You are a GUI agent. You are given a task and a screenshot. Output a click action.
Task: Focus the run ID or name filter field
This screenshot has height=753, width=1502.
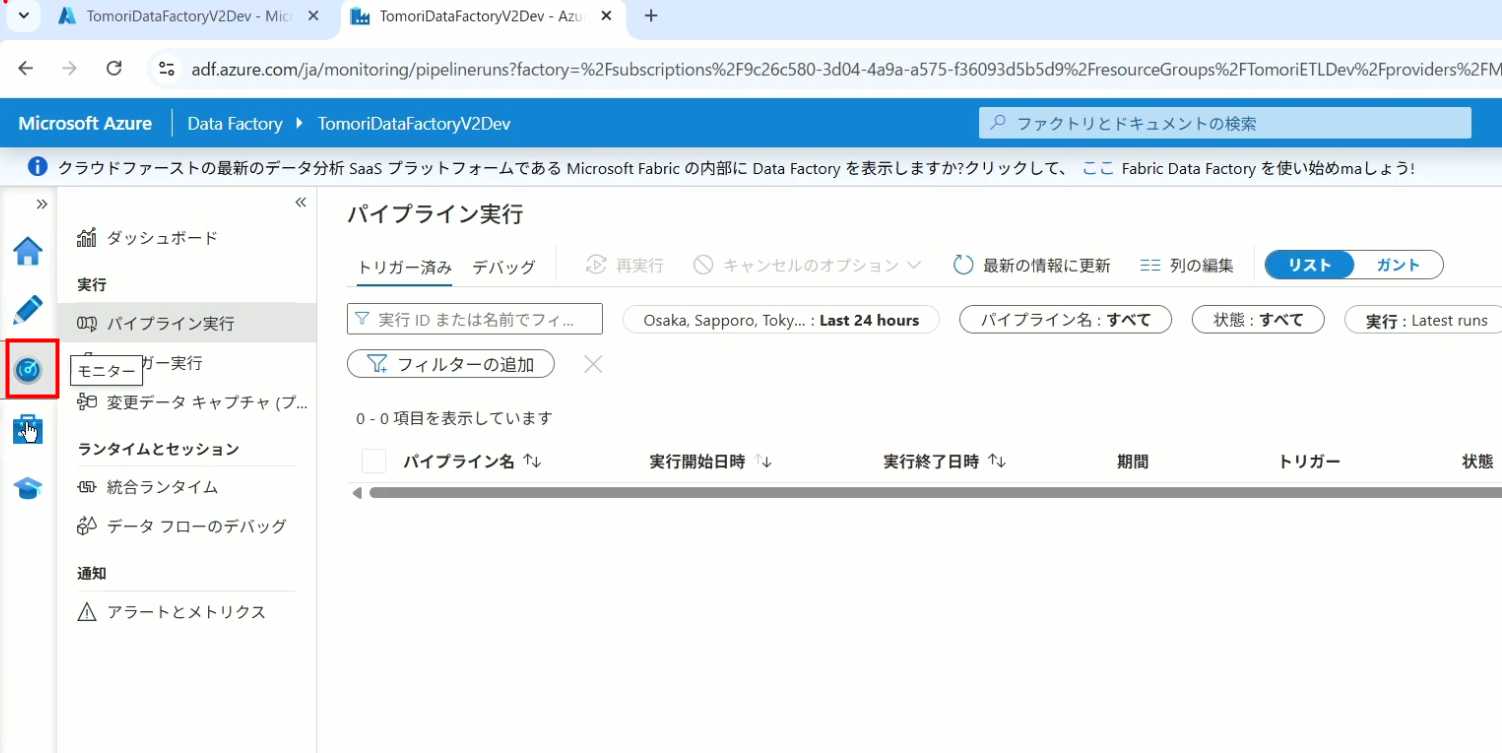[475, 320]
